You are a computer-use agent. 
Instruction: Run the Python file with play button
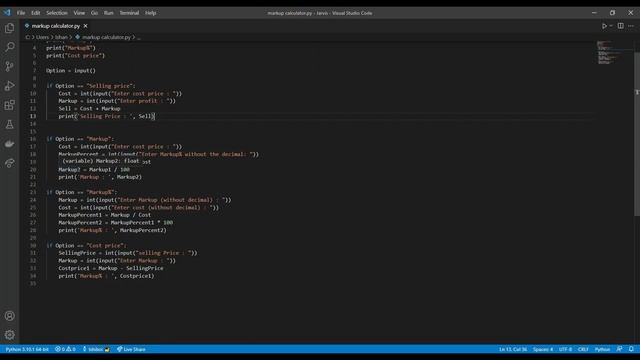point(604,26)
